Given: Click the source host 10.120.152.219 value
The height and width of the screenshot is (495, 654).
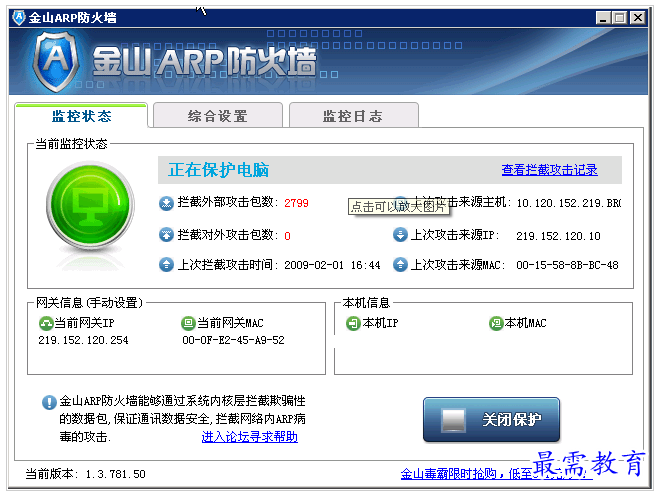Looking at the screenshot, I should [x=569, y=203].
